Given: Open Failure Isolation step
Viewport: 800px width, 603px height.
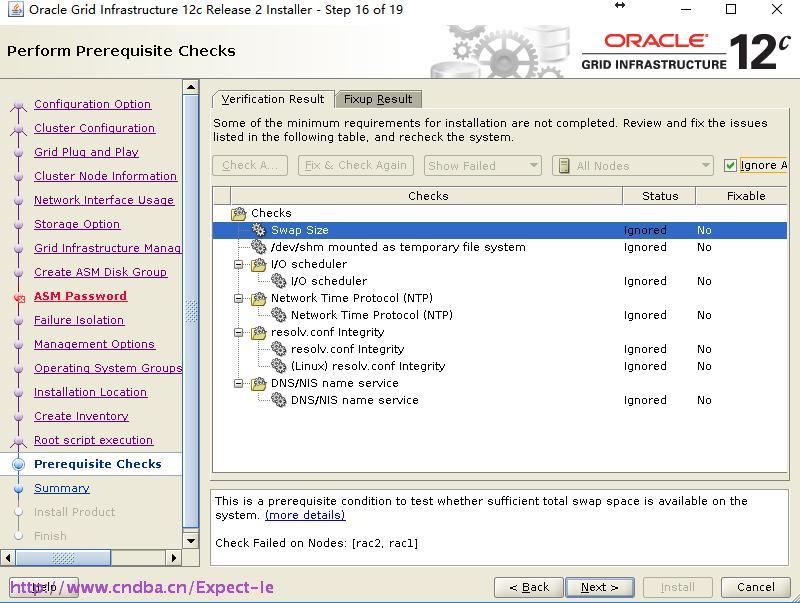Looking at the screenshot, I should 79,320.
